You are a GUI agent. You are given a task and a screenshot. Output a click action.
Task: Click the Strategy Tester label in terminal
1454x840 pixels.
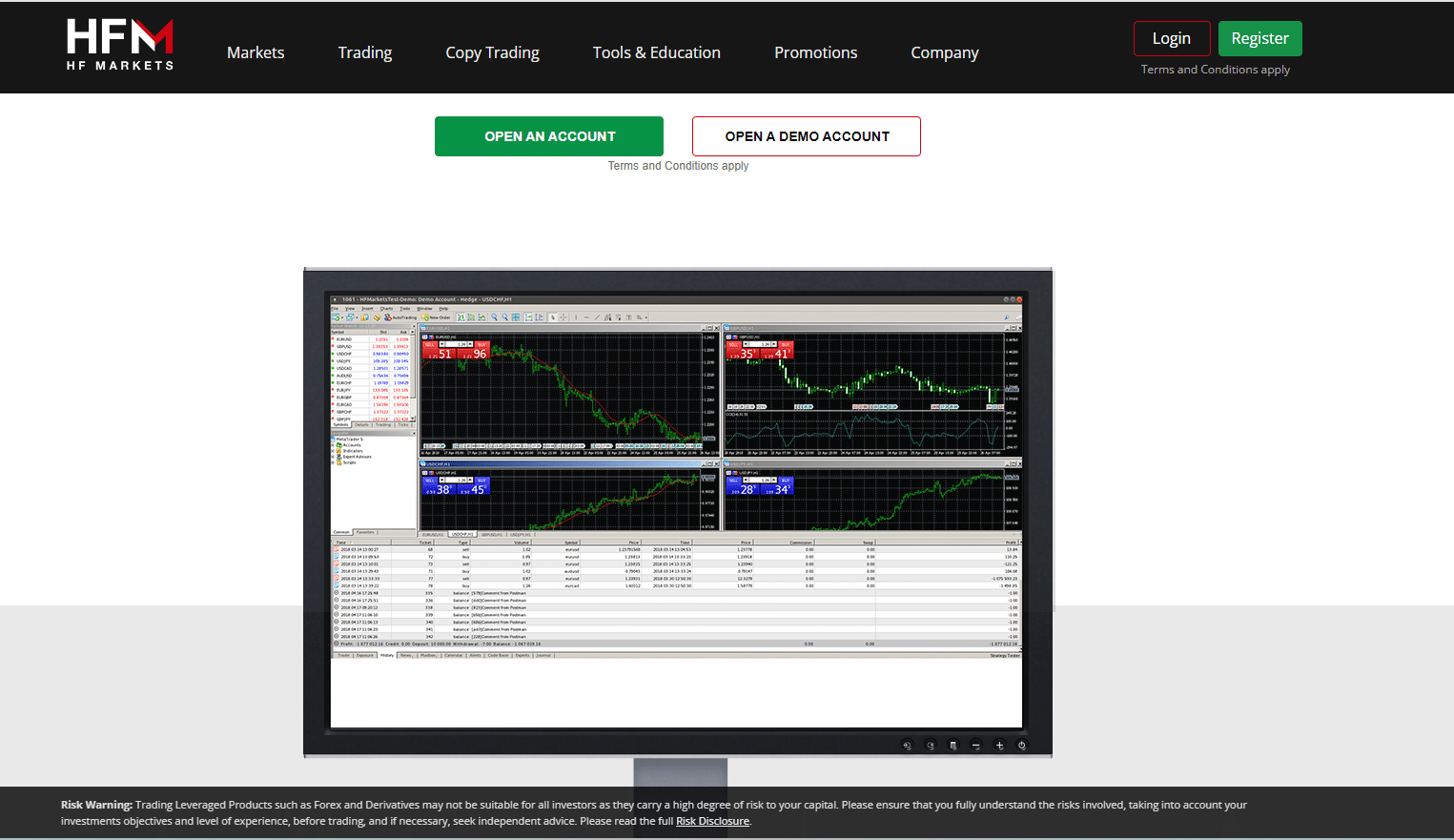pos(1005,655)
